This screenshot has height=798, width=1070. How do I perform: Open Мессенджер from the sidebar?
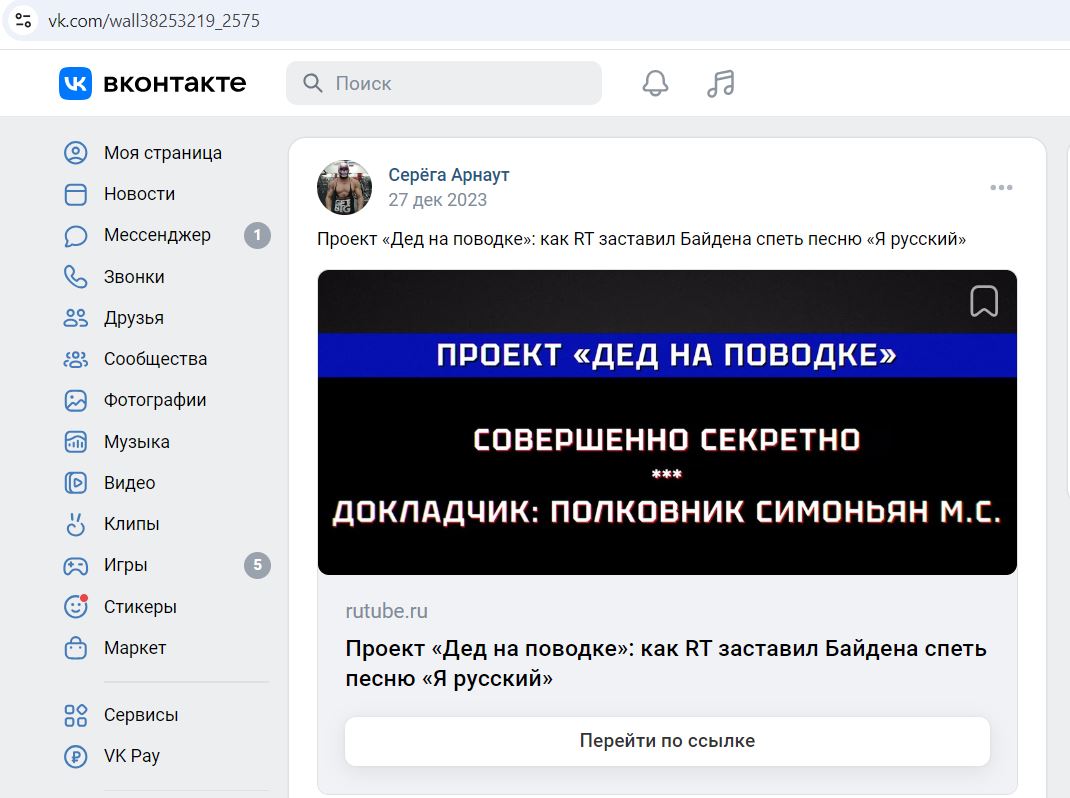coord(157,235)
